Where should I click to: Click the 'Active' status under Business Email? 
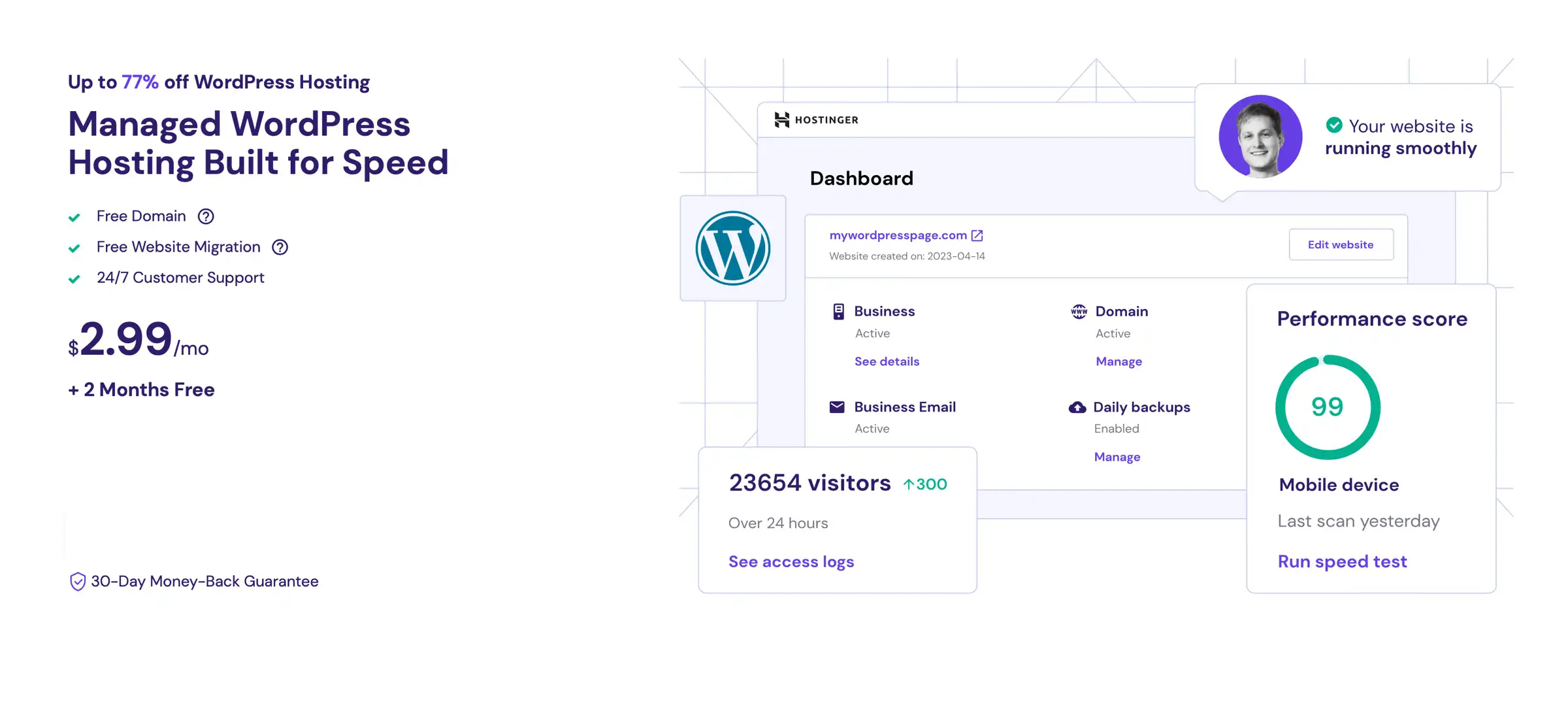[x=872, y=429]
